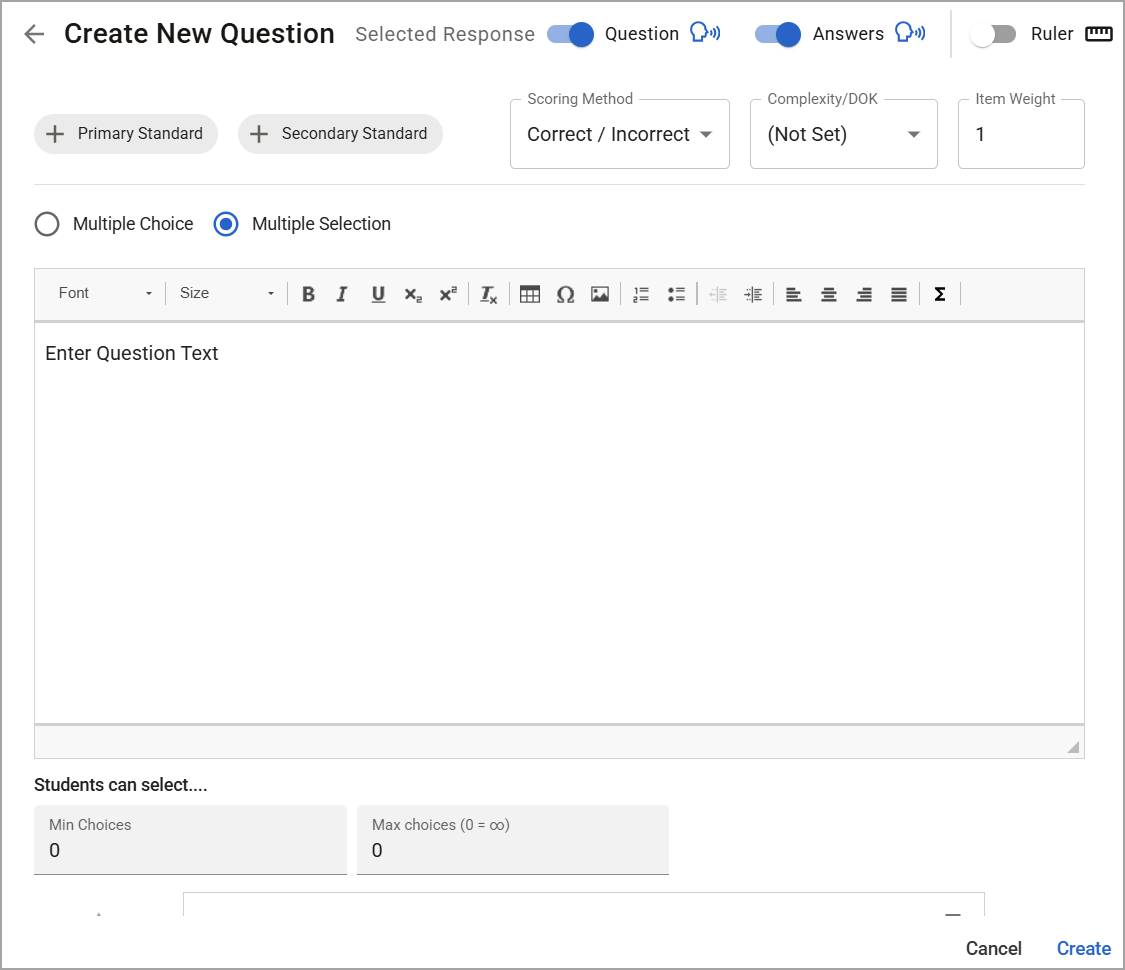The height and width of the screenshot is (970, 1125).
Task: Click the insert image icon
Action: pyautogui.click(x=600, y=294)
